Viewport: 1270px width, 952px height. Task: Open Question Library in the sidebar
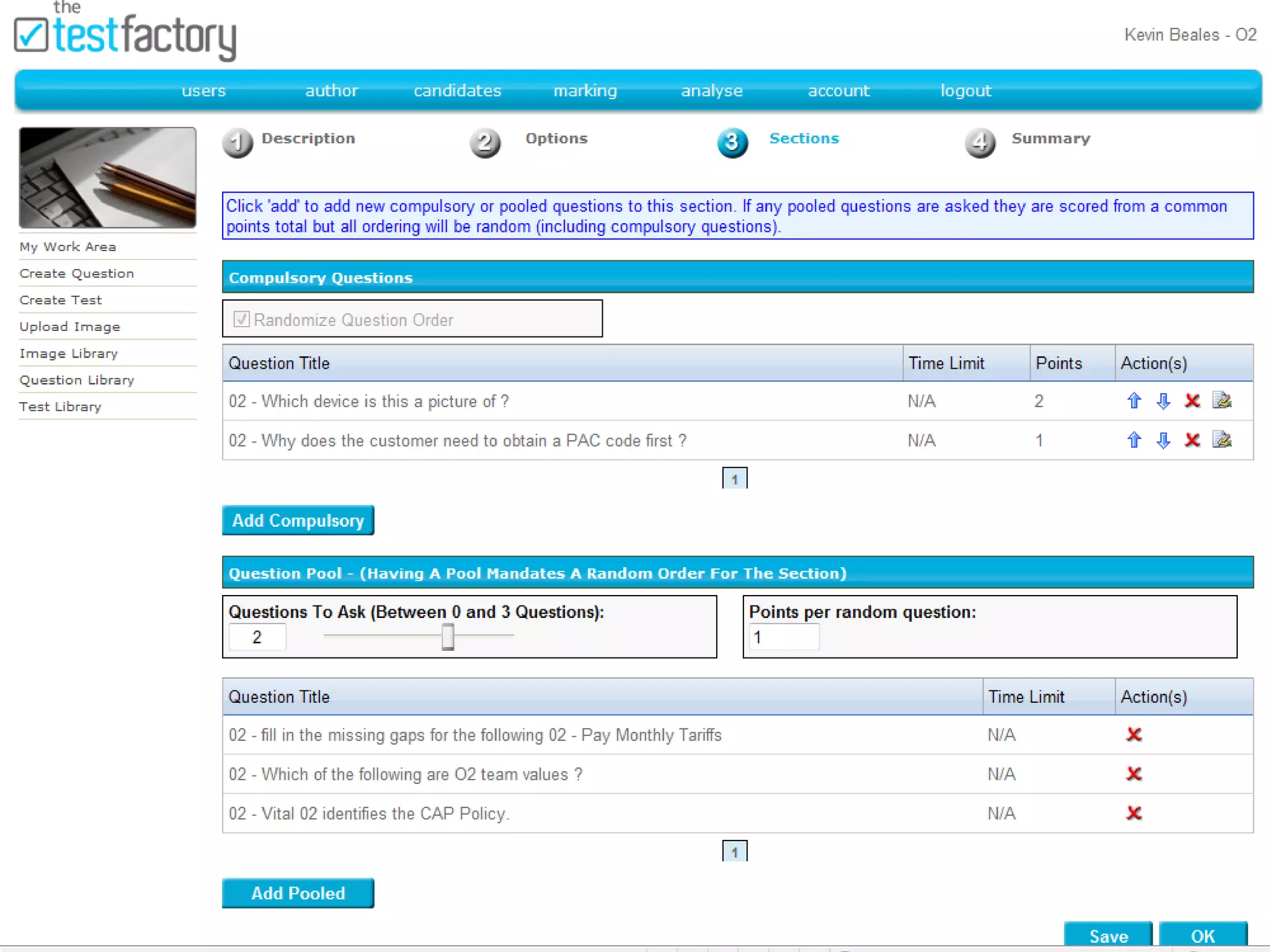tap(76, 380)
